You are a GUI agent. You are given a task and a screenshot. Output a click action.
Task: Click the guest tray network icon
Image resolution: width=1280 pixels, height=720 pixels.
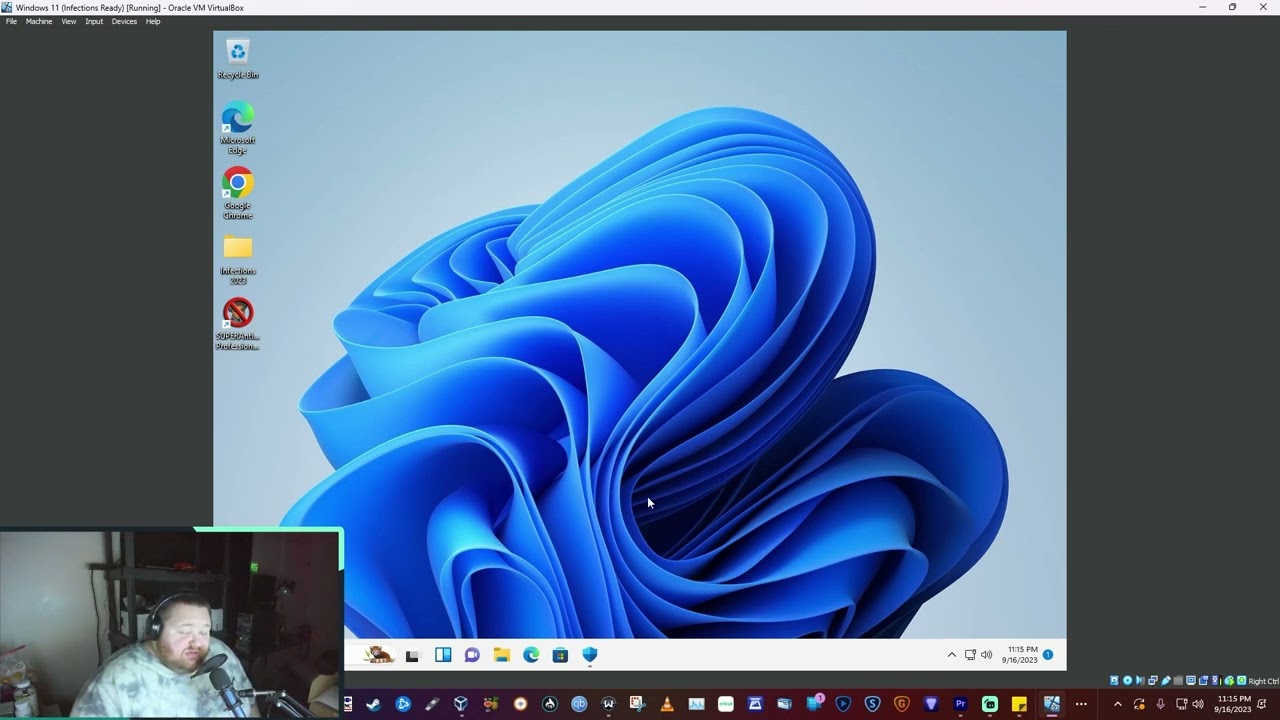pyautogui.click(x=970, y=655)
